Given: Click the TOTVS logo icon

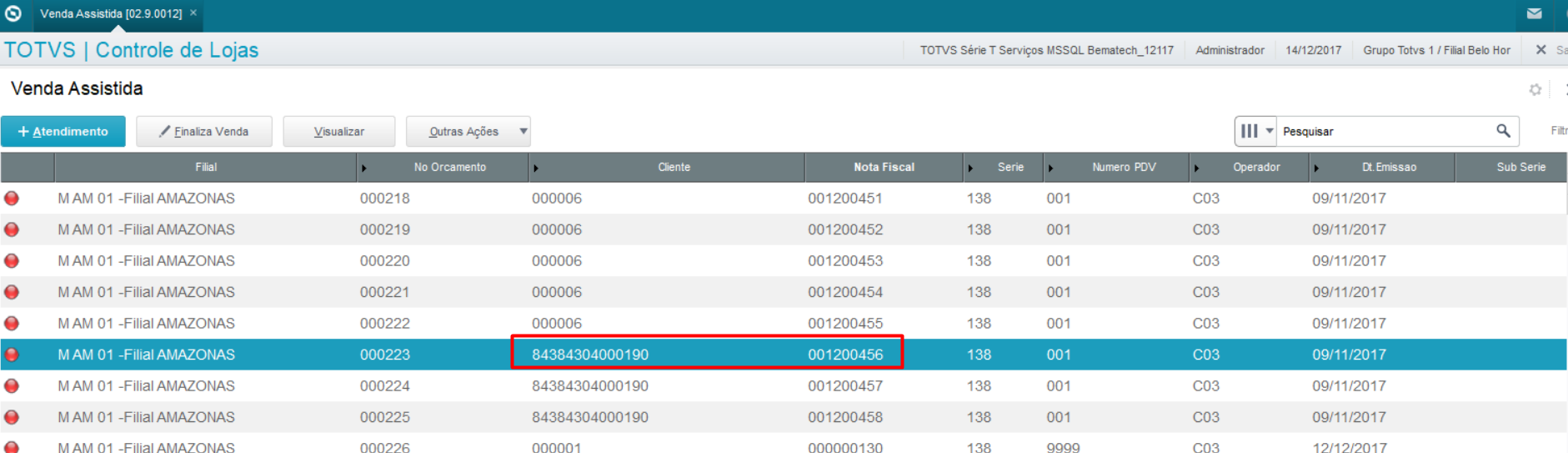Looking at the screenshot, I should pyautogui.click(x=13, y=13).
